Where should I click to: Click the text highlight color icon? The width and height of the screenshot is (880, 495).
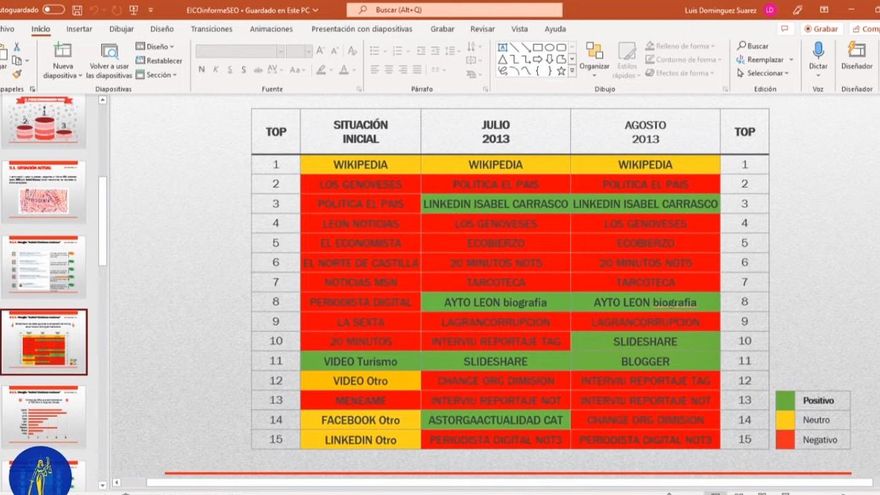321,70
